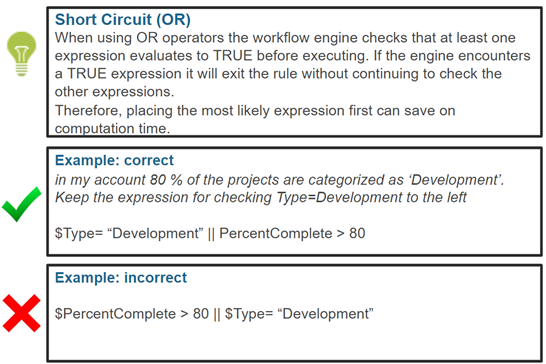546x364 pixels.
Task: Click the italic '80 % of the projects' sentence
Action: (x=280, y=180)
